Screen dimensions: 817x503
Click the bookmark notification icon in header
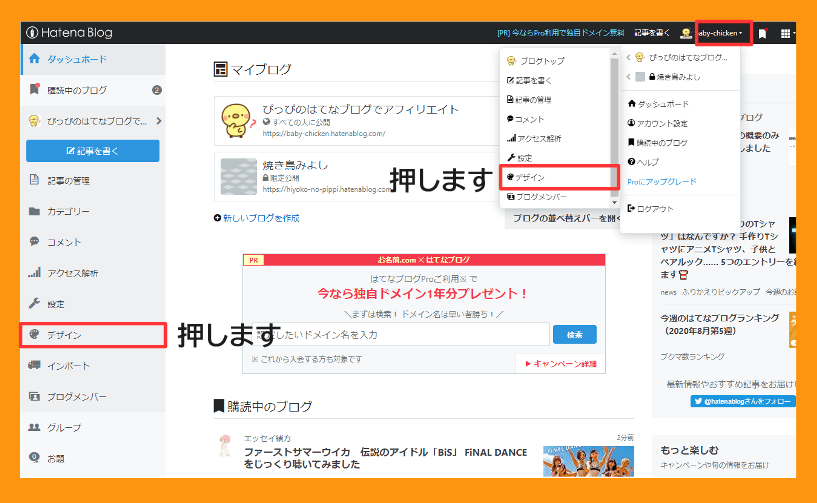tap(763, 33)
